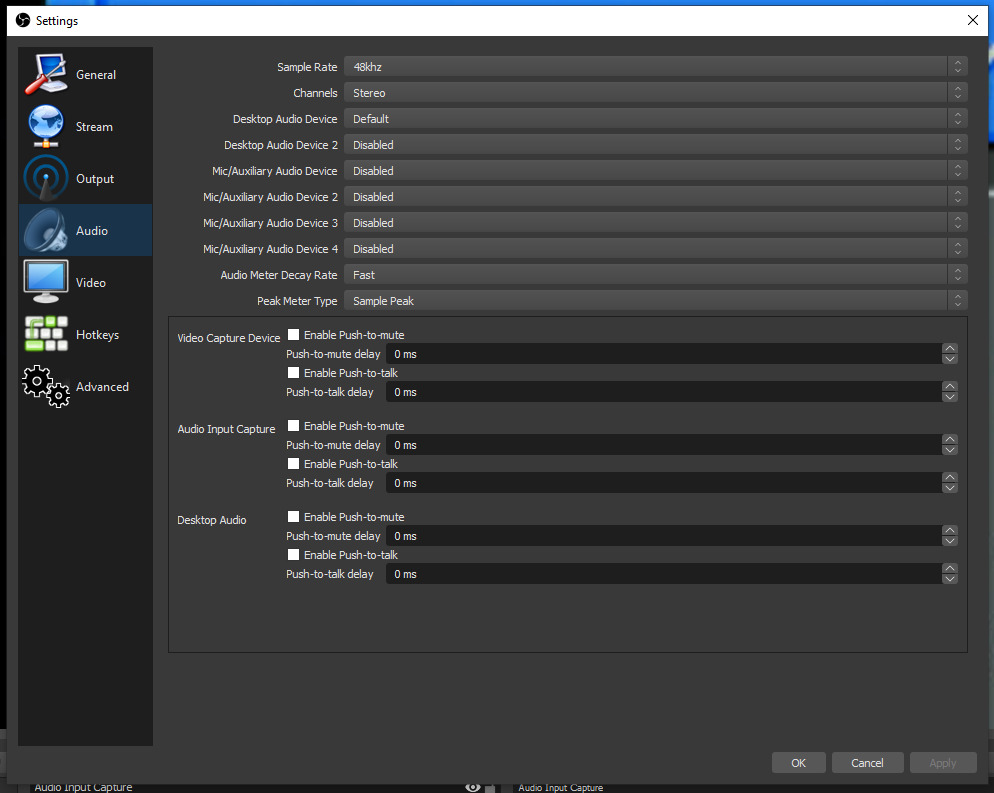Open Mic/Auxiliary Audio Device 4 dropdown
Viewport: 994px width, 793px height.
655,248
